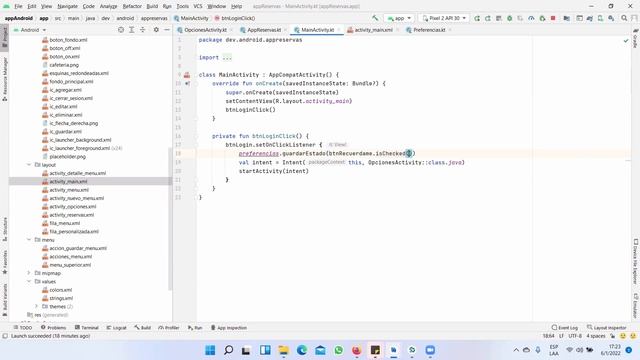The width and height of the screenshot is (640, 360).
Task: Expand the themes node
Action: point(36,307)
